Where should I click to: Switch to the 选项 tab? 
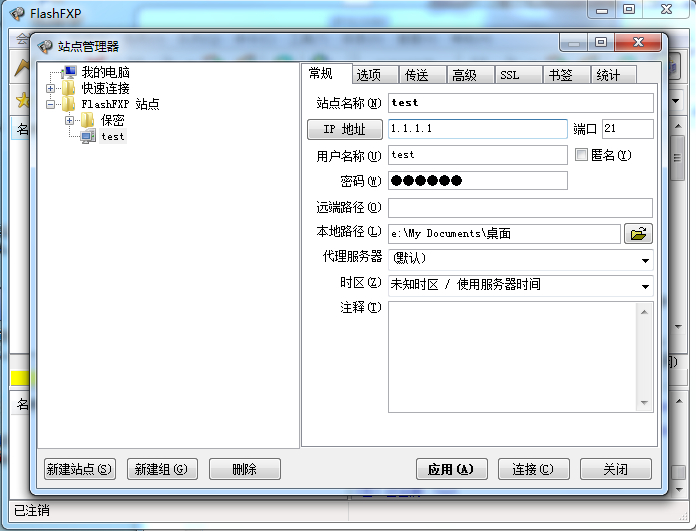[368, 75]
